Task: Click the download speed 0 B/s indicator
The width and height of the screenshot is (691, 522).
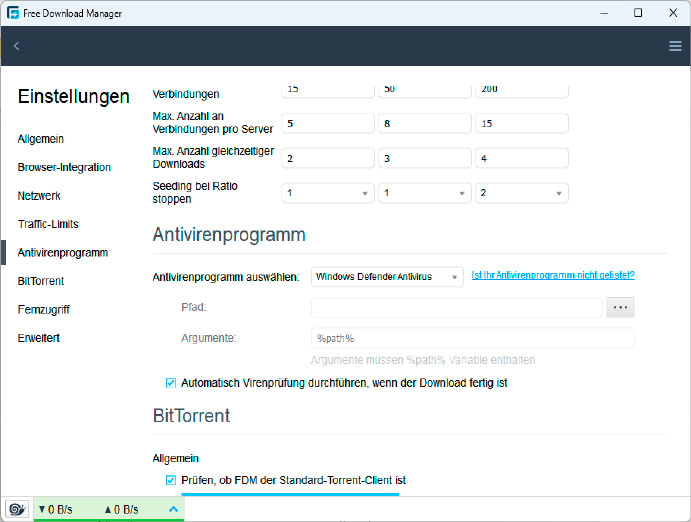Action: [56, 510]
